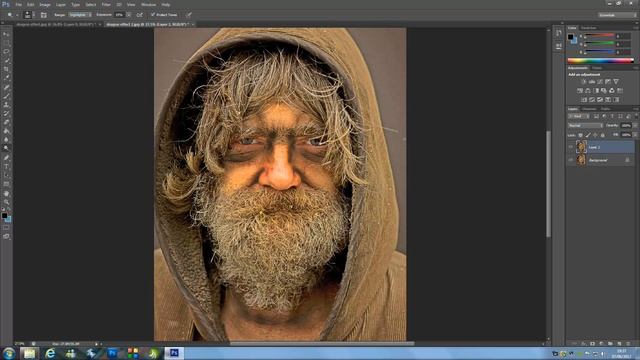This screenshot has height=360, width=640.
Task: Open the collapsed Properties panel icon
Action: (x=558, y=46)
